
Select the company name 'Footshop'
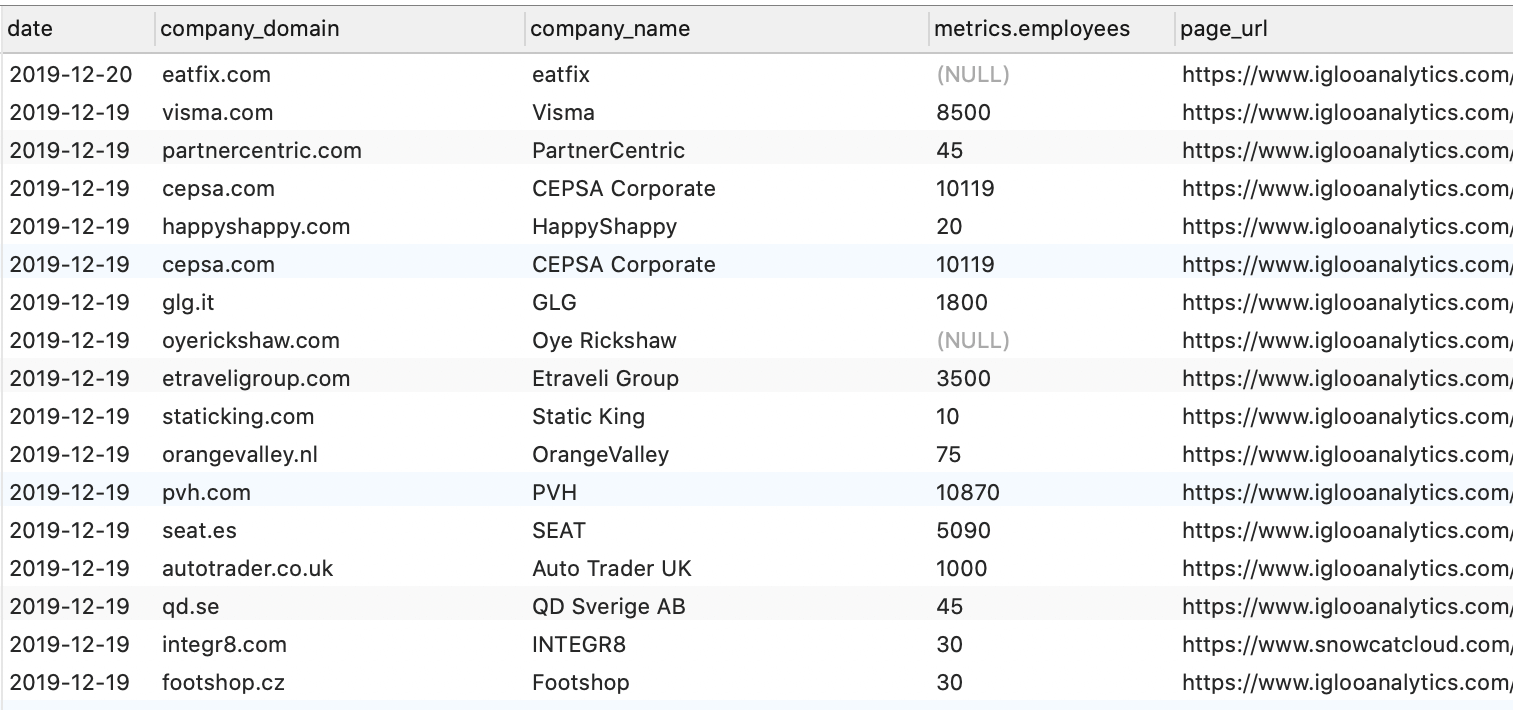tap(580, 683)
